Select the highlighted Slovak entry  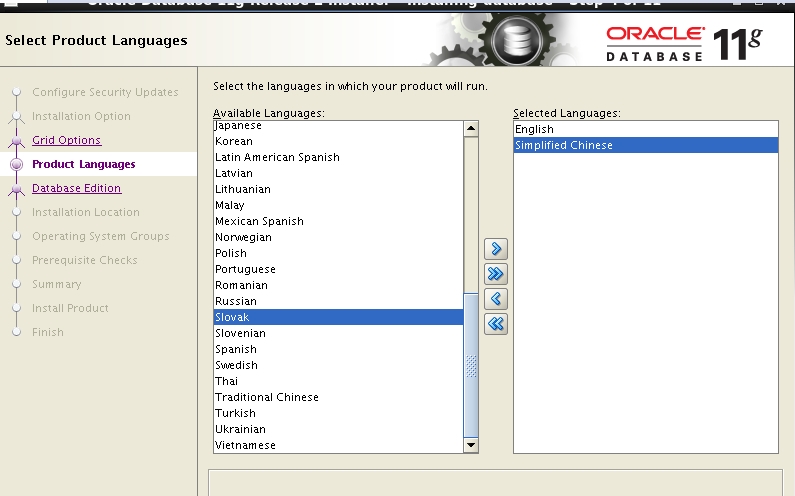(x=338, y=317)
